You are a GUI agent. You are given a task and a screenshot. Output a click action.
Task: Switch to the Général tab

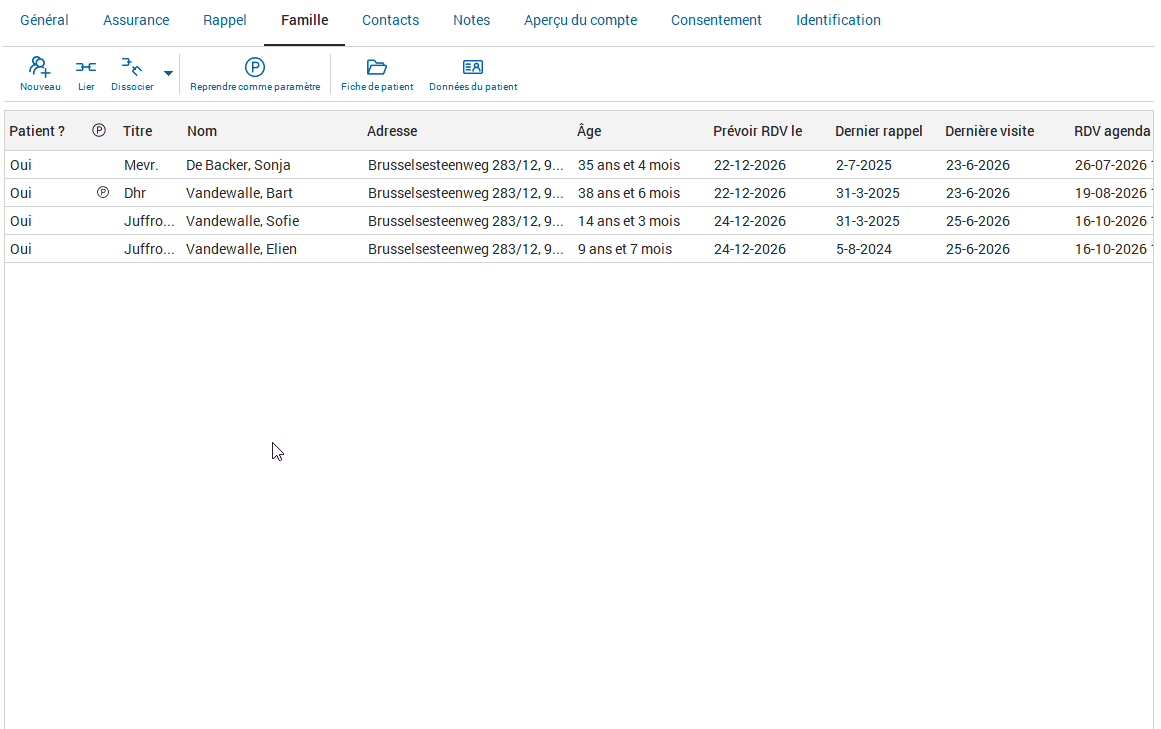[44, 20]
